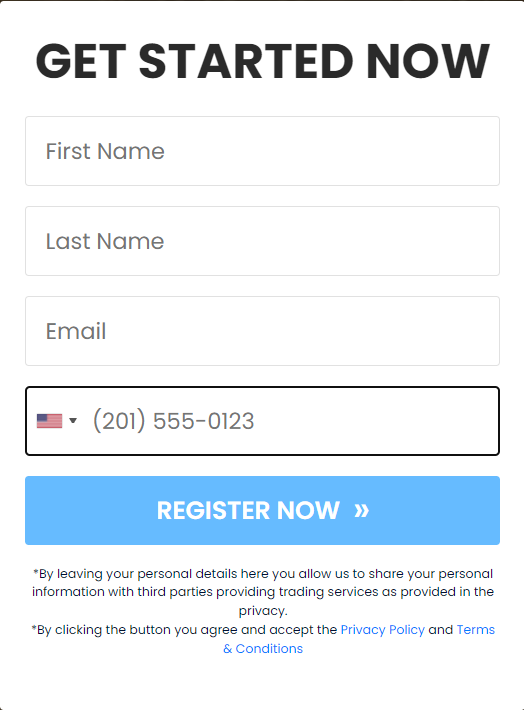This screenshot has height=710, width=524.
Task: Click the "First Name" placeholder text
Action: [105, 151]
